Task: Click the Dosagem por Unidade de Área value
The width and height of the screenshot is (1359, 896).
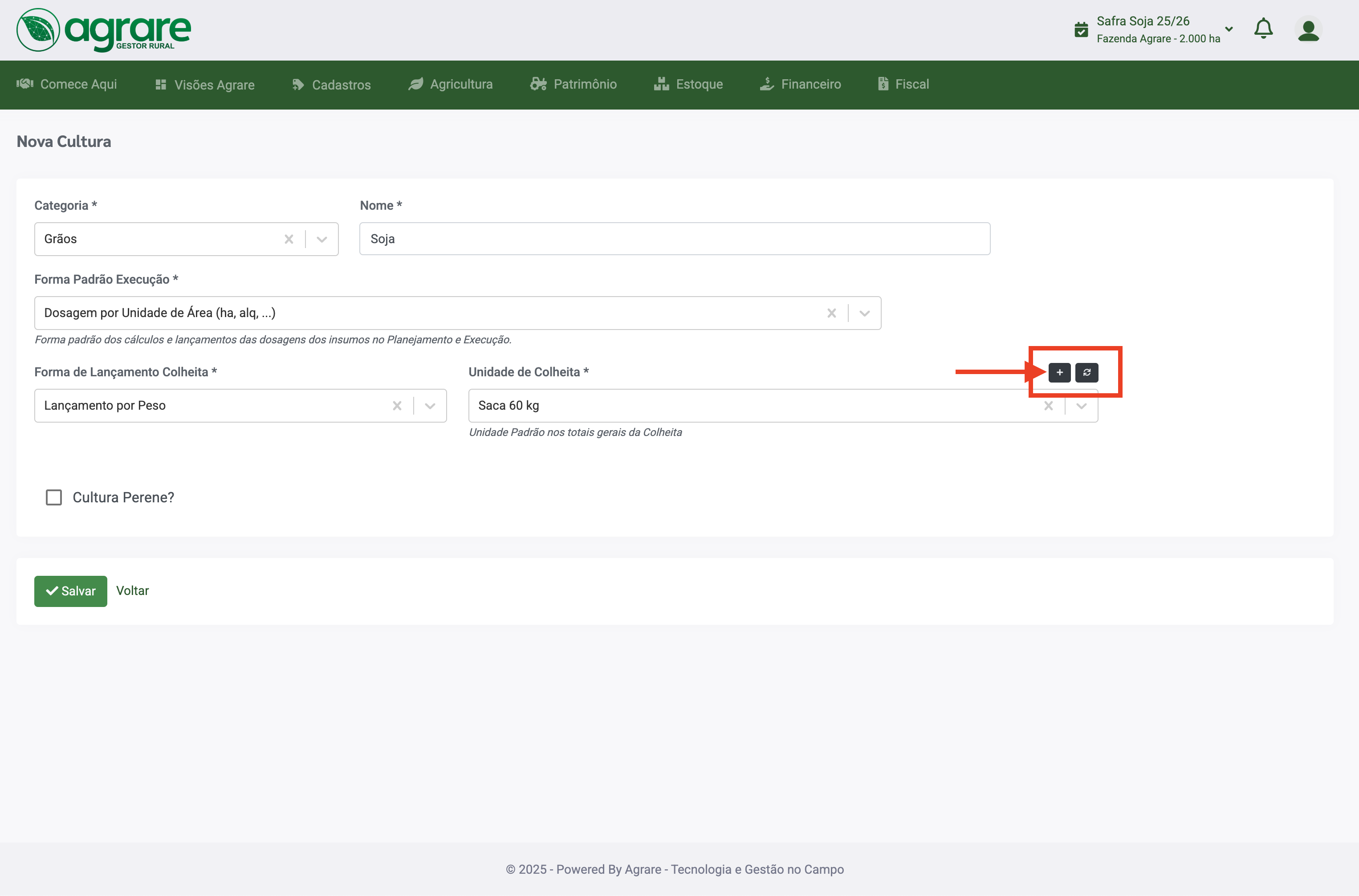Action: (160, 313)
